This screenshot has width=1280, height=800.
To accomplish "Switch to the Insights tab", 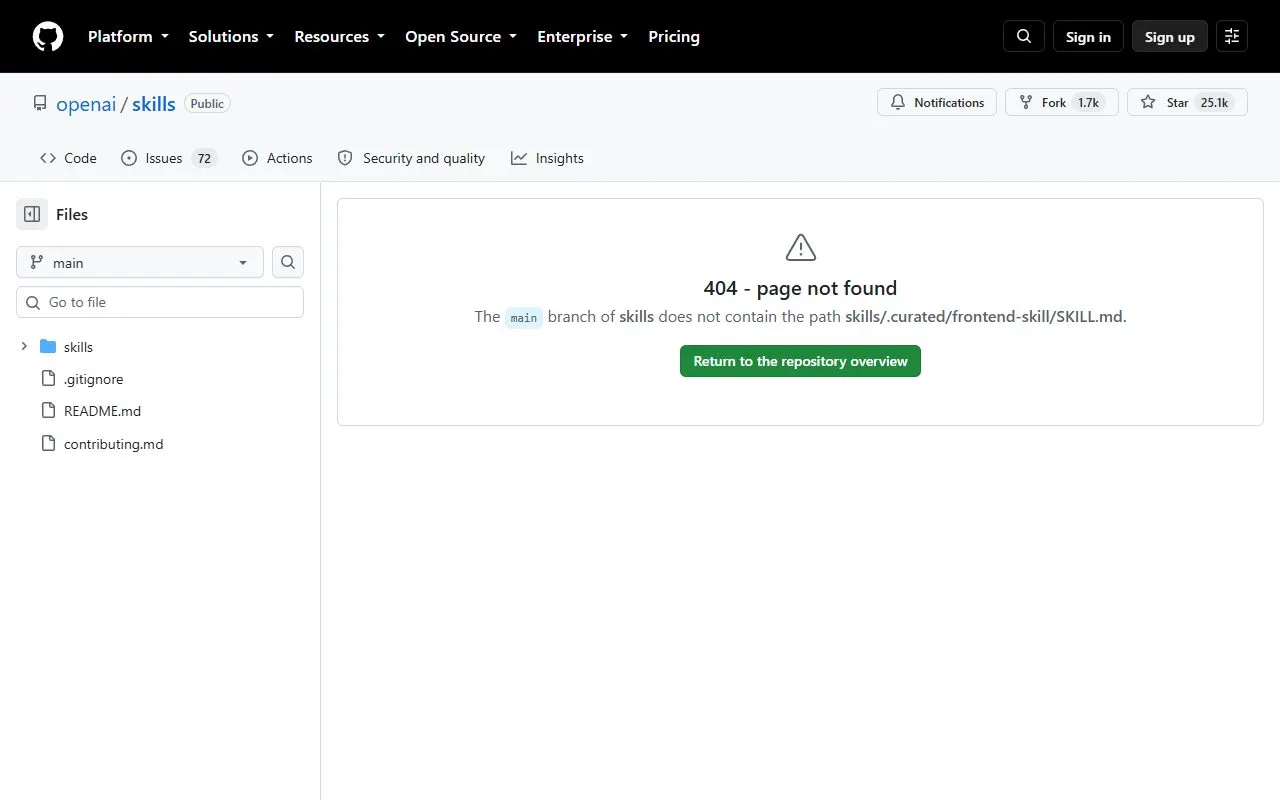I will [x=547, y=158].
